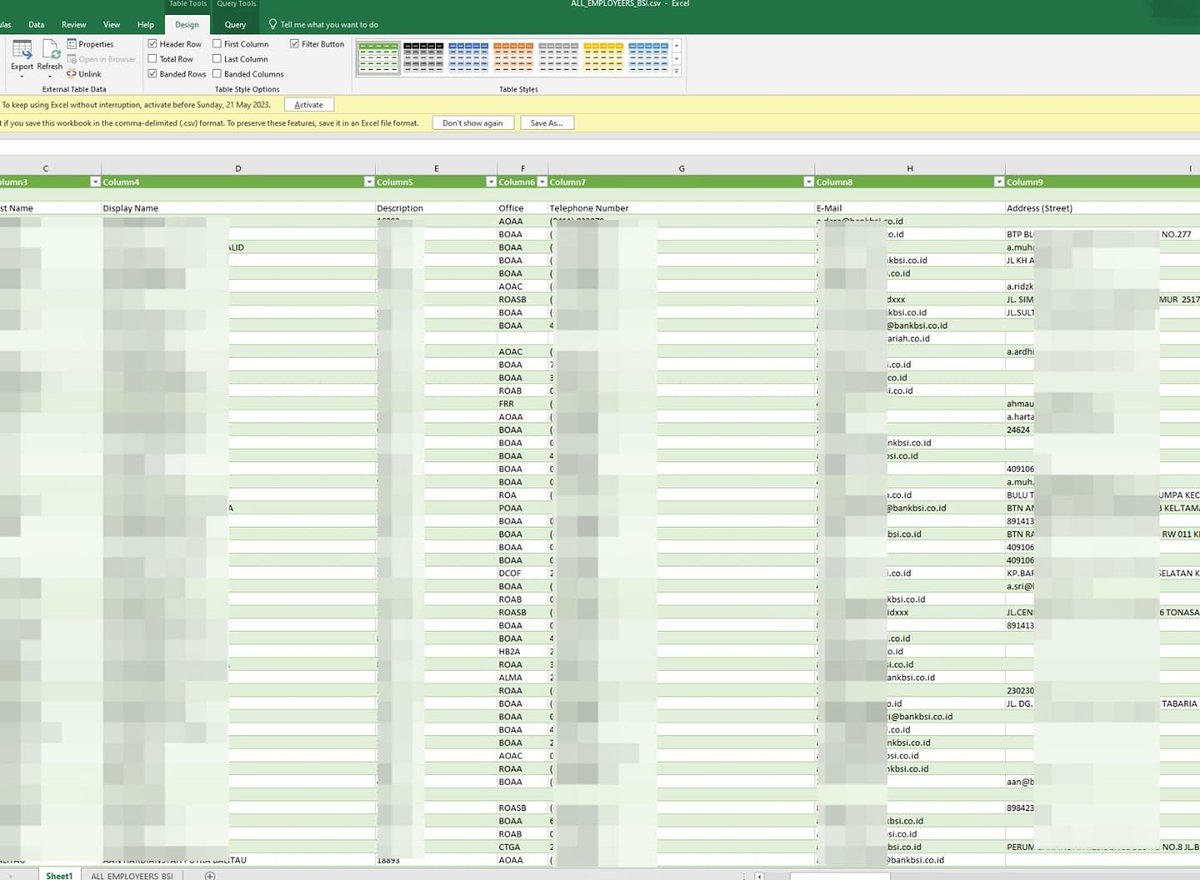Open the Column3 filter dropdown
Image resolution: width=1200 pixels, height=880 pixels.
95,182
